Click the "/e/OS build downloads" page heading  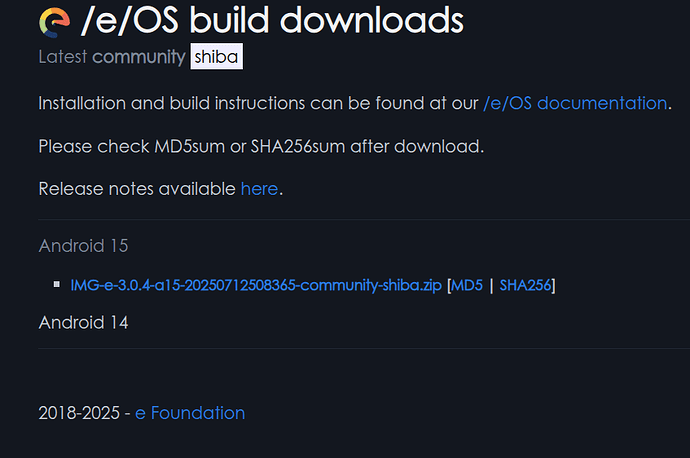click(x=272, y=20)
